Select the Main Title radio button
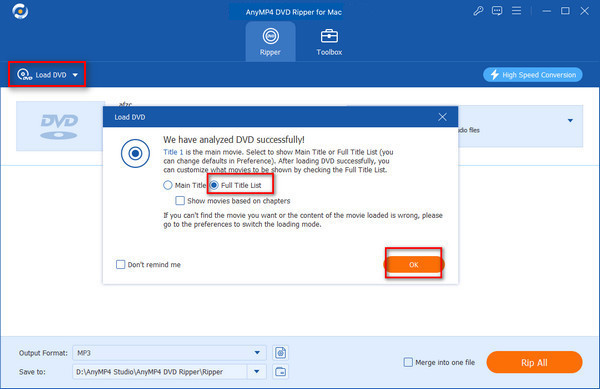The width and height of the screenshot is (600, 389). pyautogui.click(x=168, y=185)
